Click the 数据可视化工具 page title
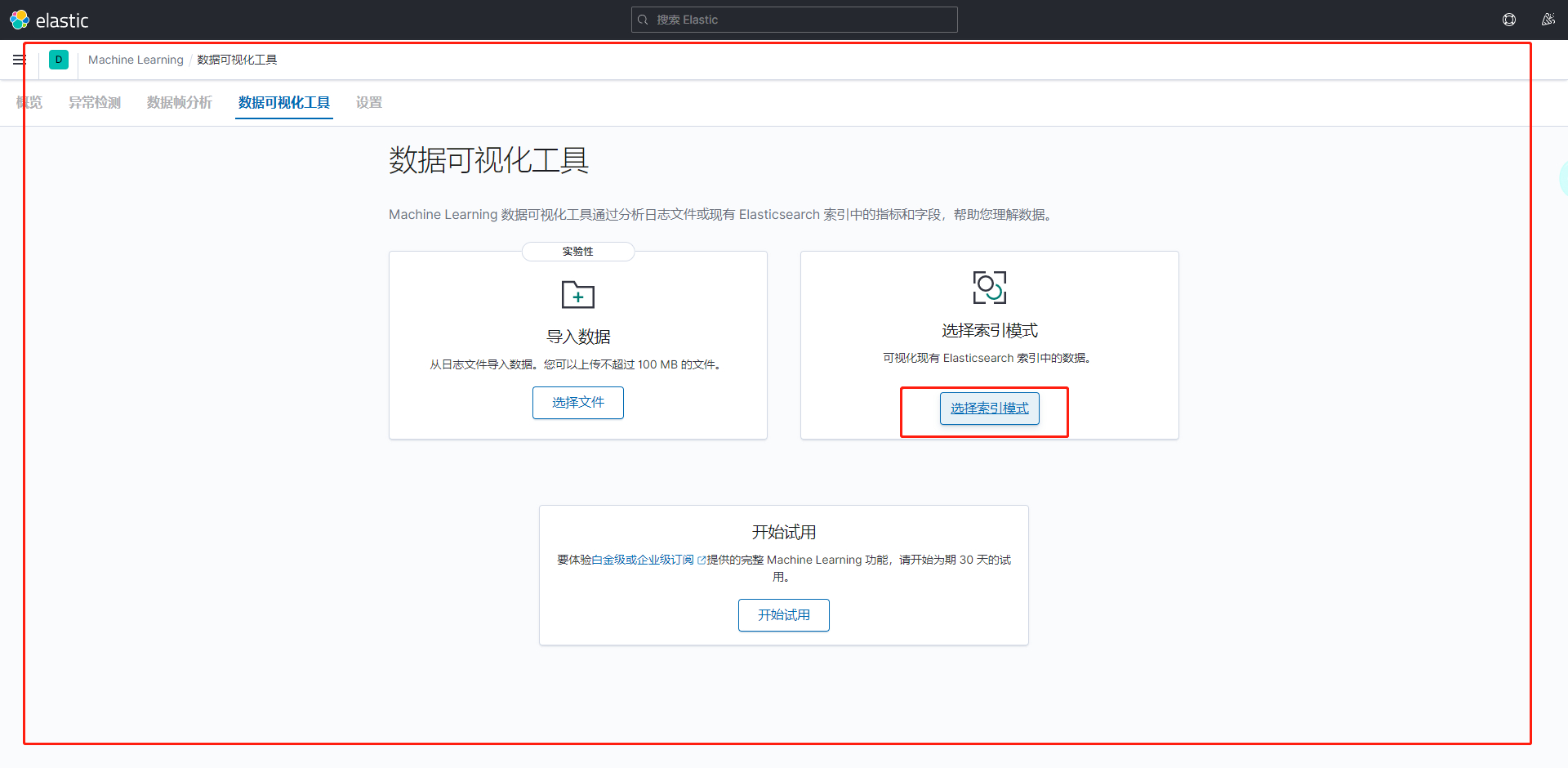Screen dimensions: 1568x768 (x=488, y=160)
